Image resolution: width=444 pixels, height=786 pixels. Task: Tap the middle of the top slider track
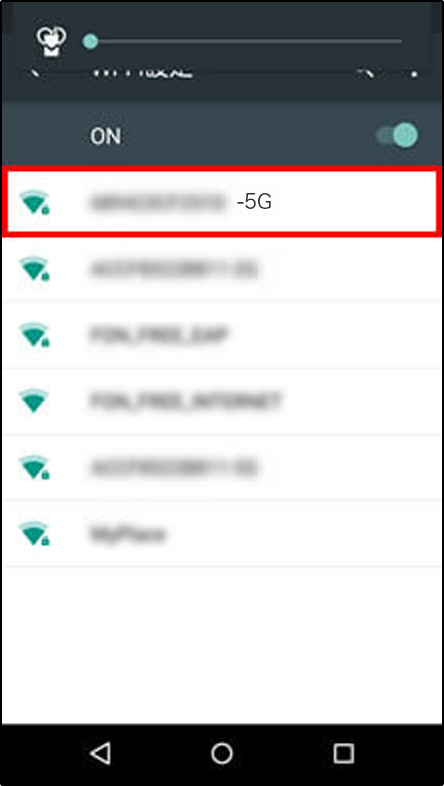pyautogui.click(x=243, y=41)
